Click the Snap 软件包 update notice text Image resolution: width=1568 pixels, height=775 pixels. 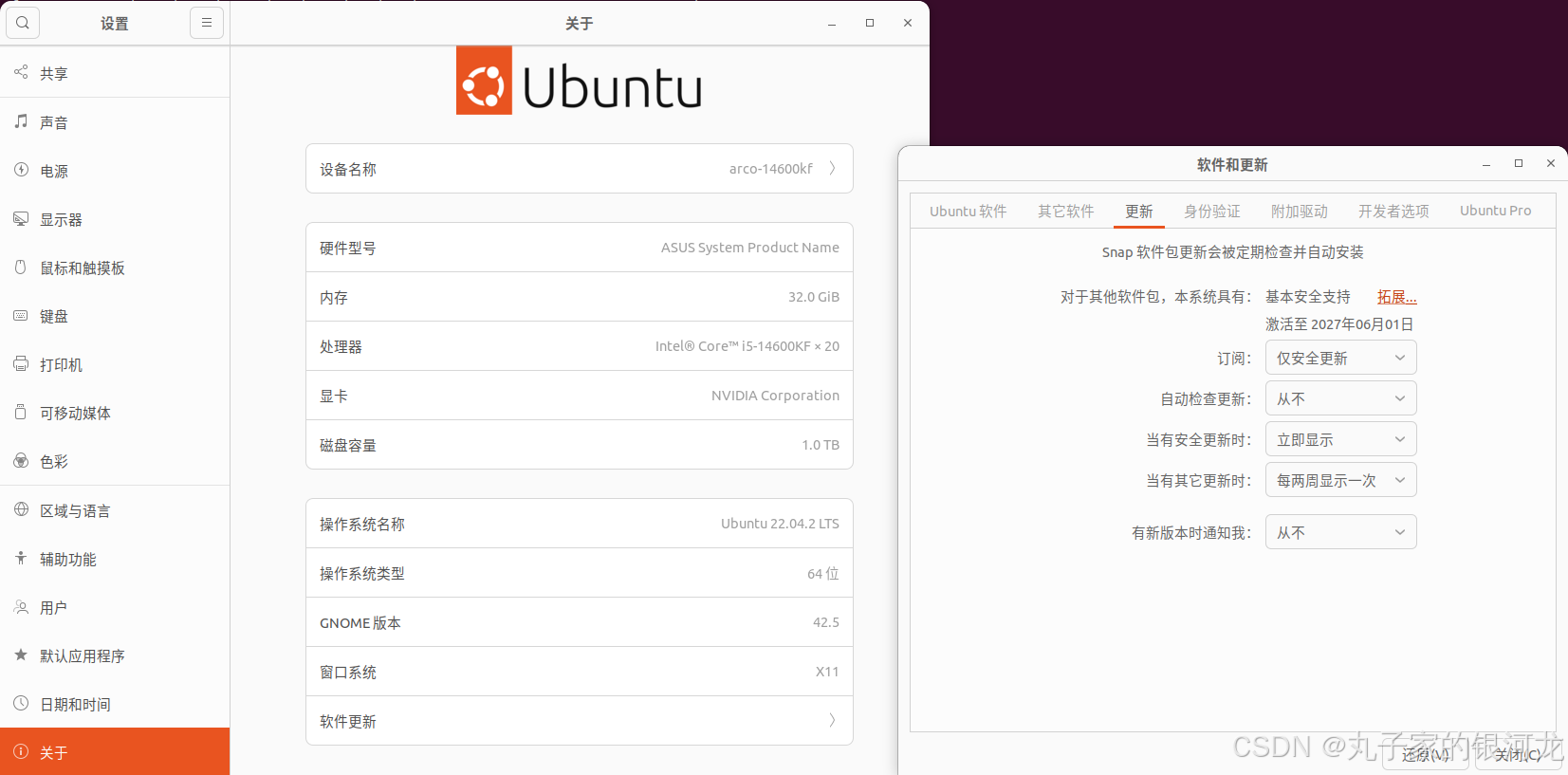1232,252
